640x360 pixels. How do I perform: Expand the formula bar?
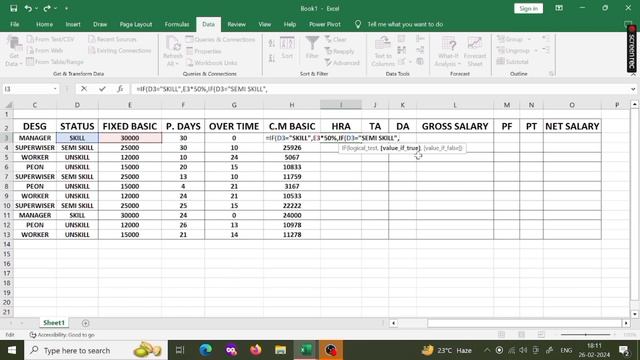pyautogui.click(x=633, y=89)
